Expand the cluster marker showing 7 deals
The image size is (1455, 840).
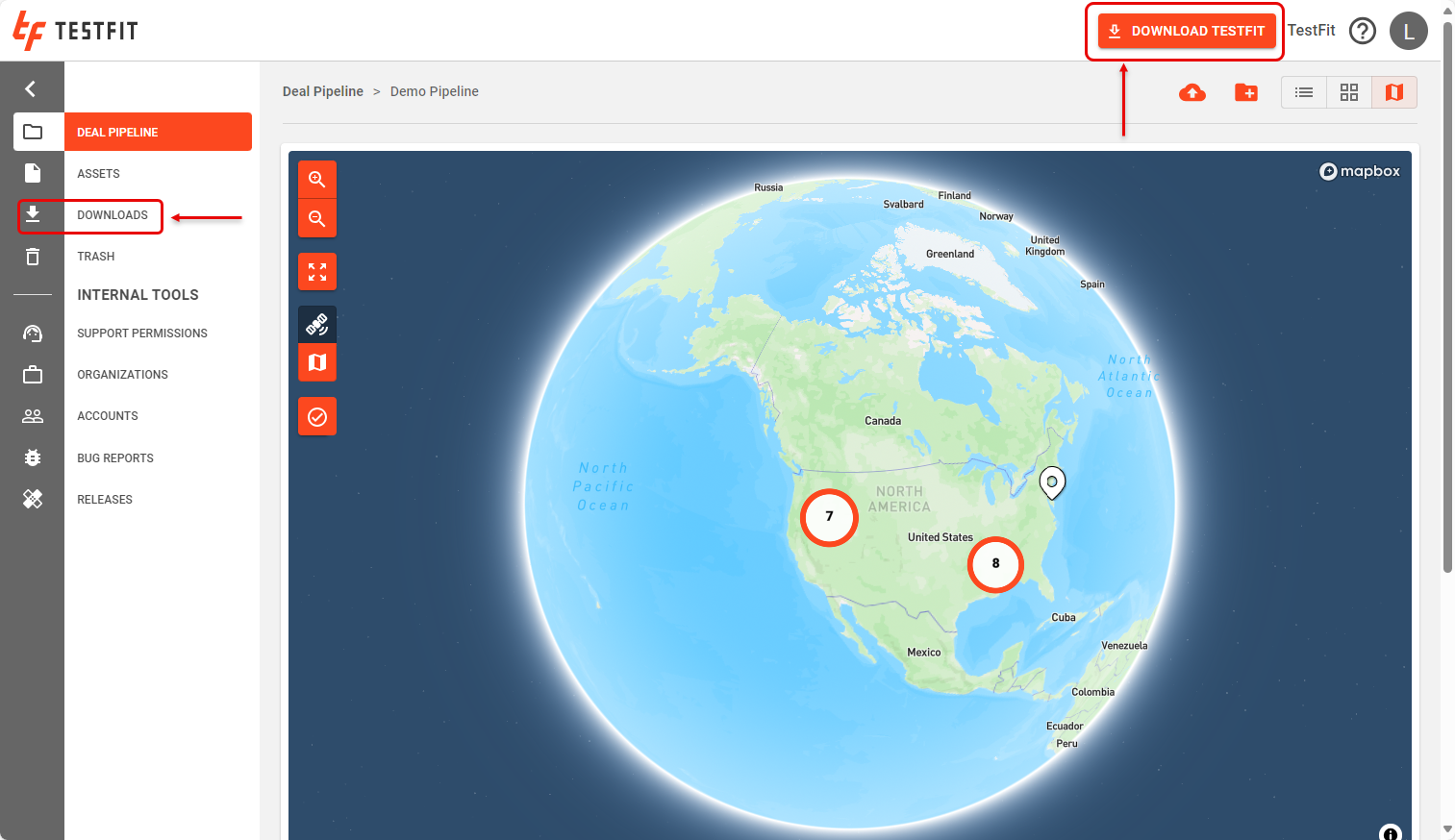[x=829, y=517]
